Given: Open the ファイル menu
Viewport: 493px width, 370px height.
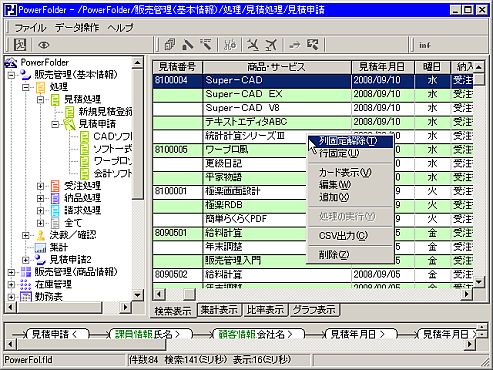Looking at the screenshot, I should [x=30, y=27].
